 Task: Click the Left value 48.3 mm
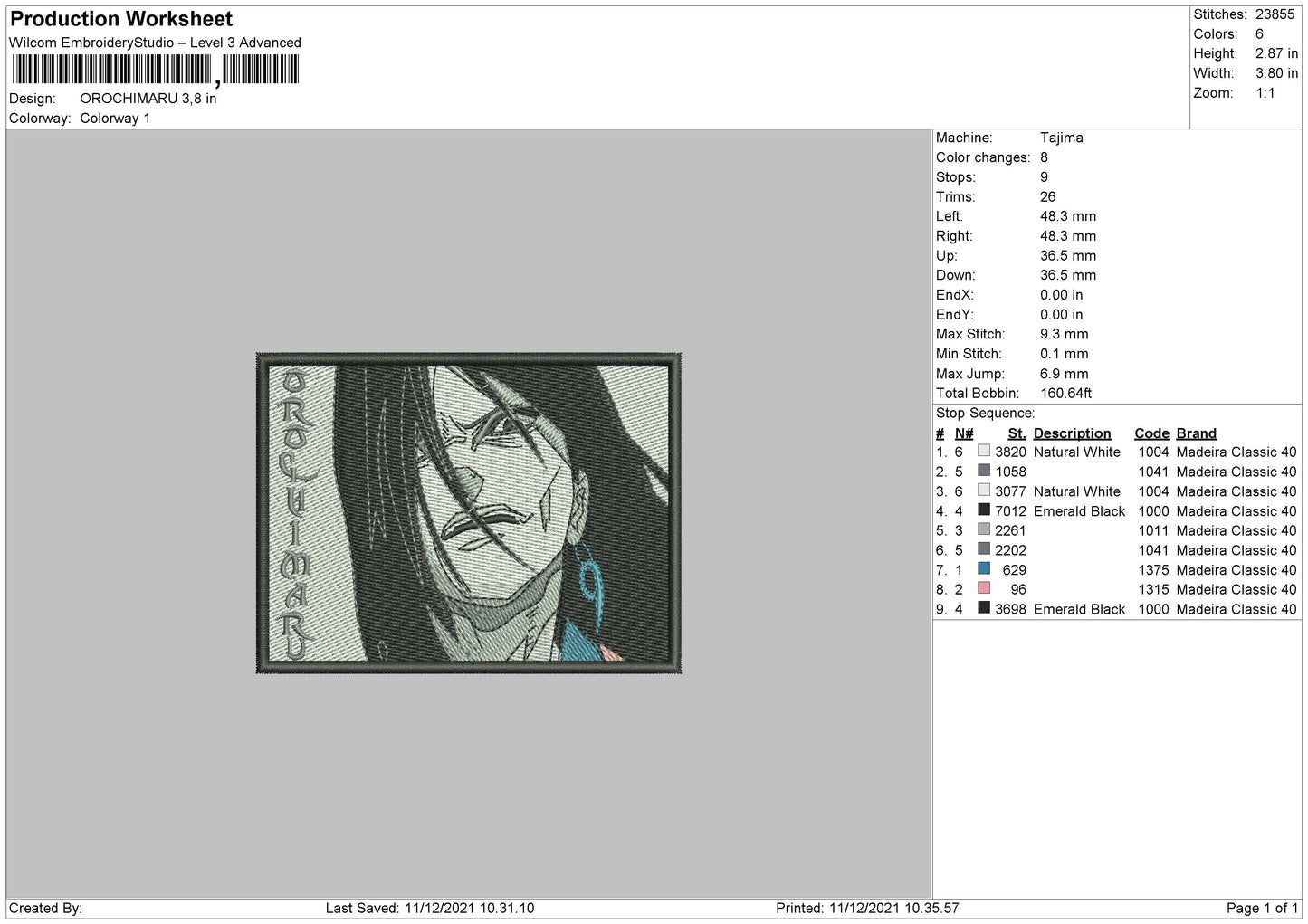coord(1067,216)
